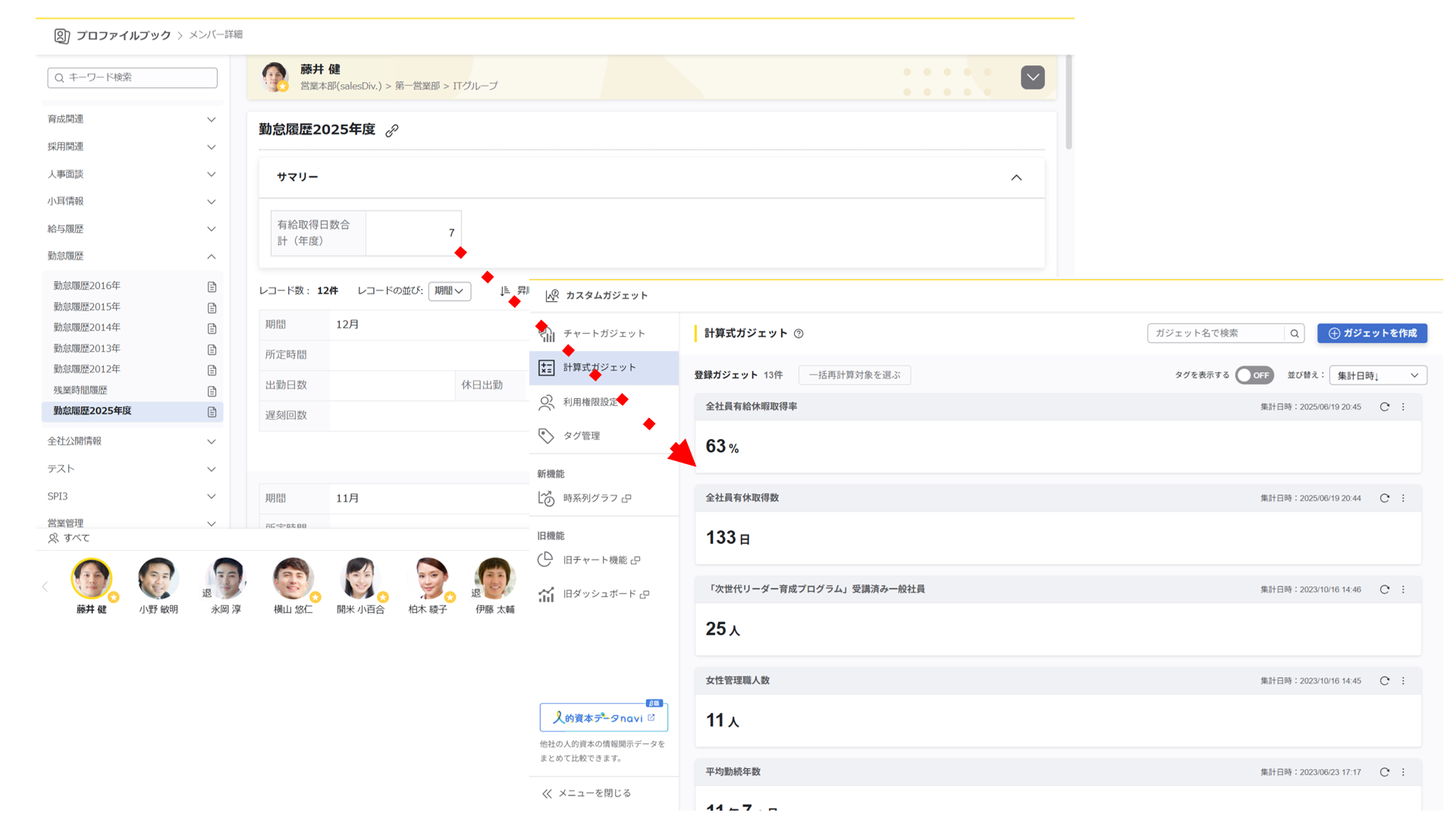
Task: Expand member header dropdown for 藤井 健
Action: pos(1032,77)
